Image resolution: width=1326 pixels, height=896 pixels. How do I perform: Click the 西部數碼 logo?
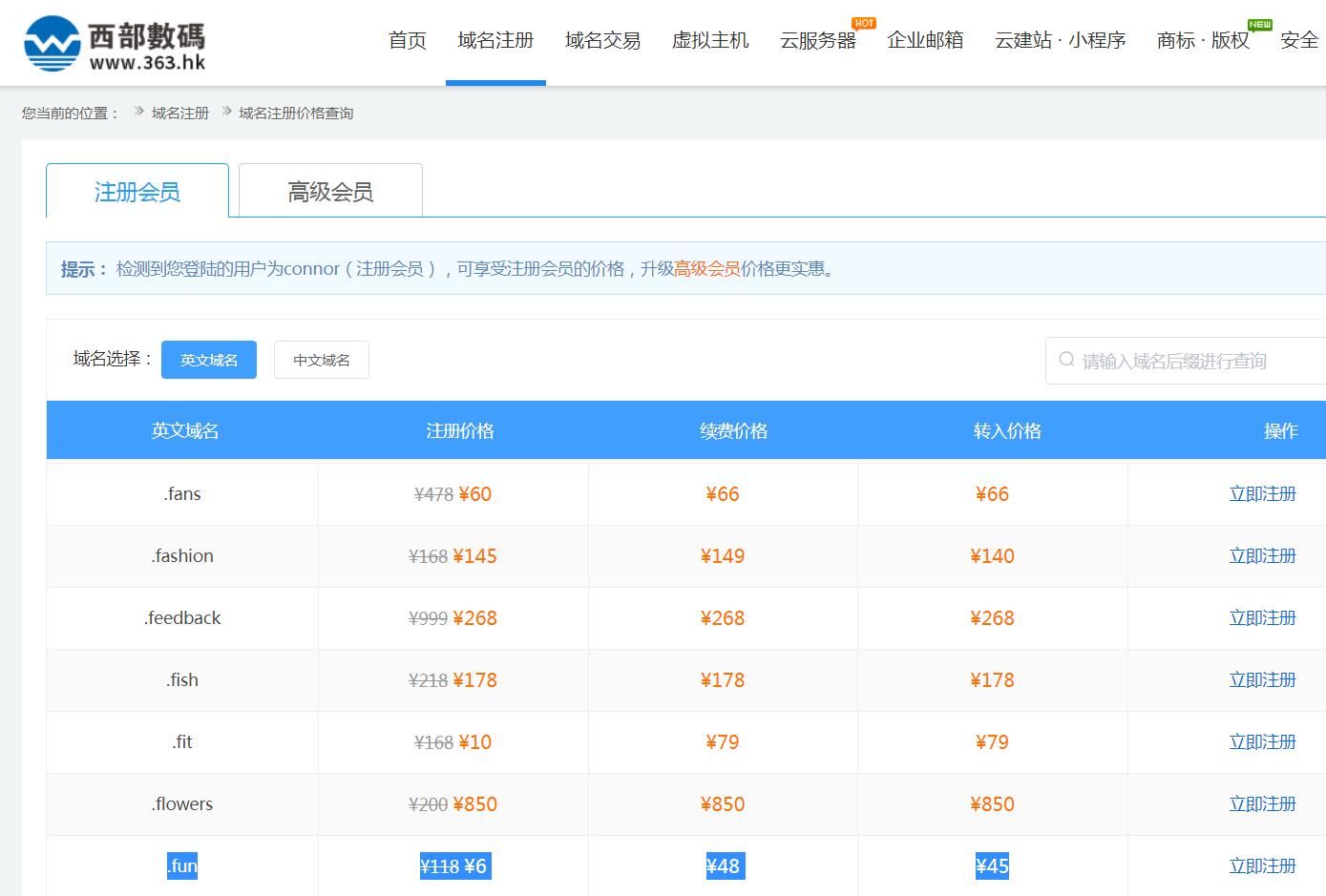point(115,44)
